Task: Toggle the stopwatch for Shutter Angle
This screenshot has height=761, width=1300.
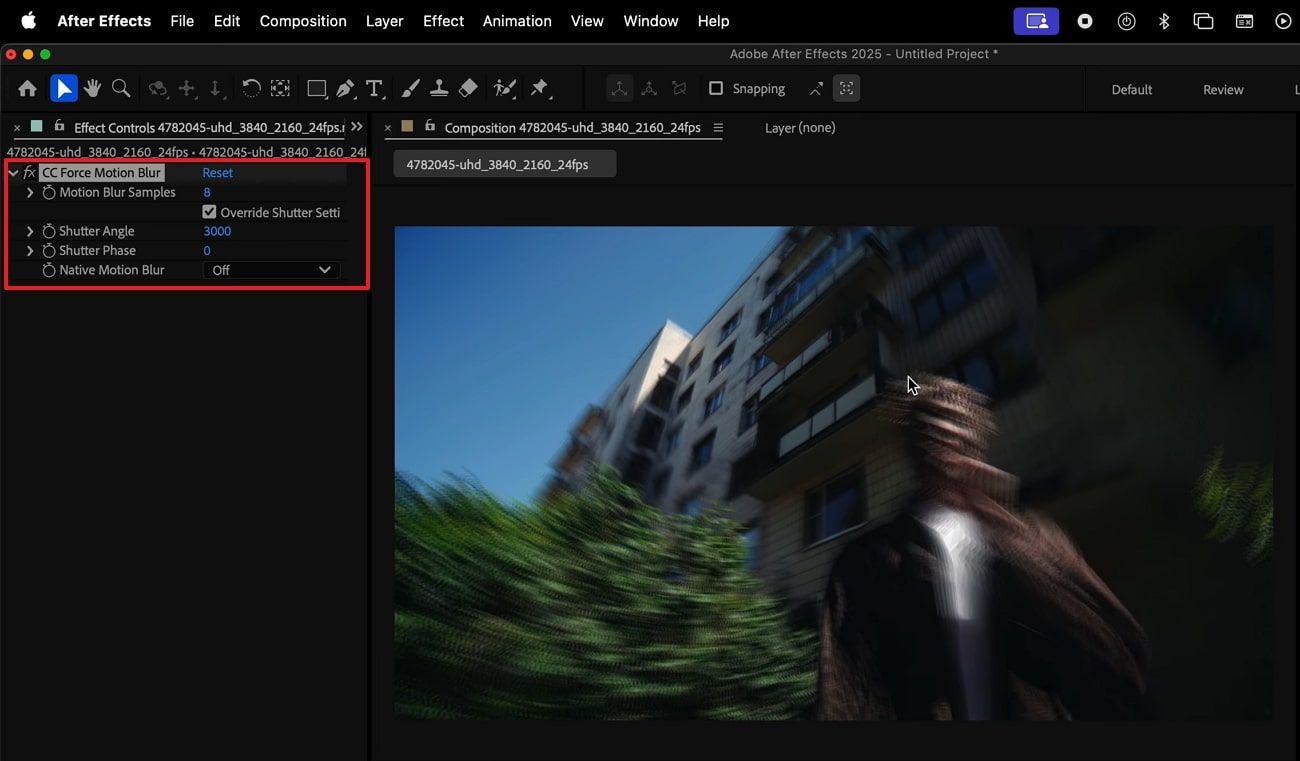Action: point(49,230)
